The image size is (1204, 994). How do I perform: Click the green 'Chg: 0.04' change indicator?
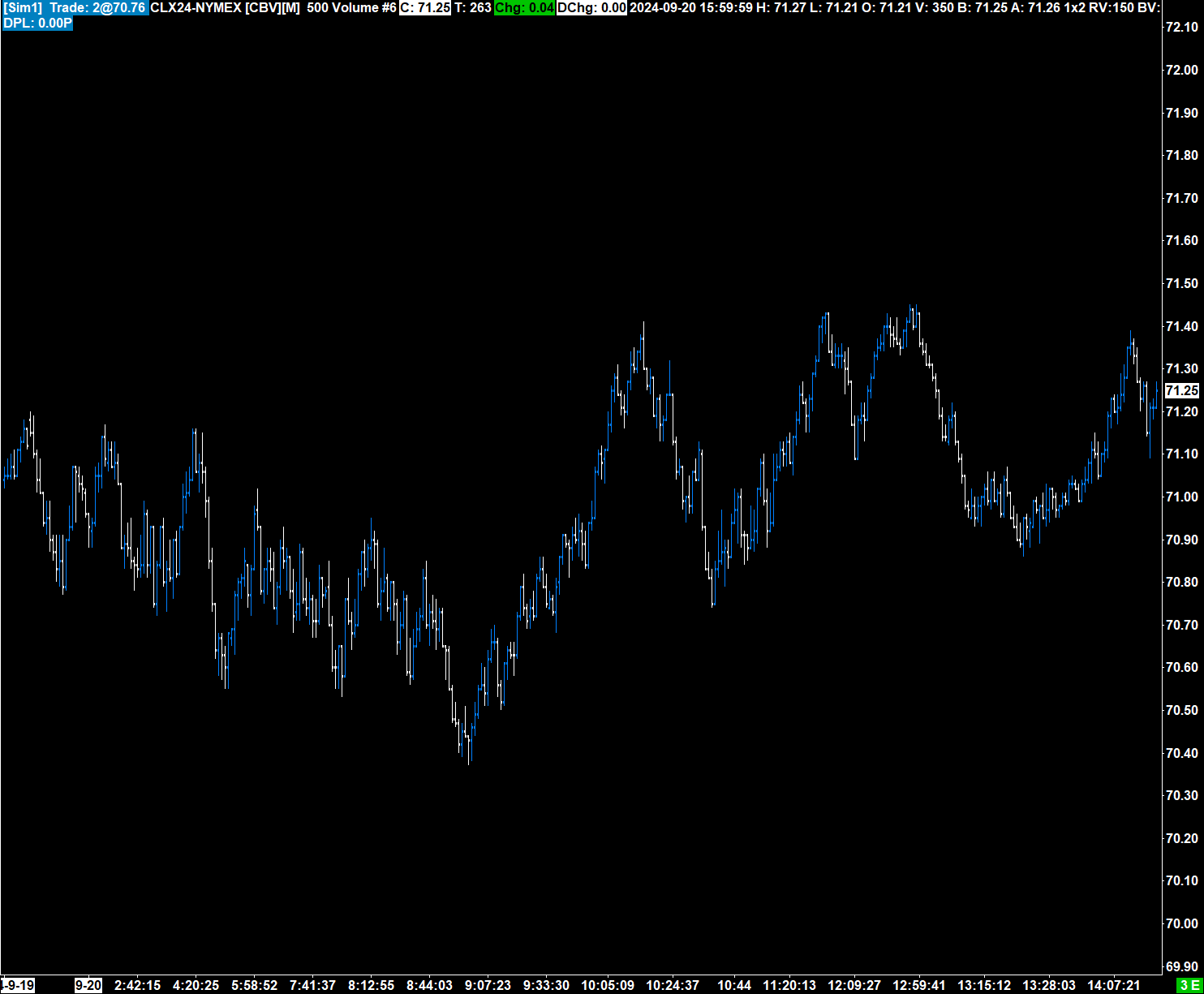pyautogui.click(x=524, y=7)
